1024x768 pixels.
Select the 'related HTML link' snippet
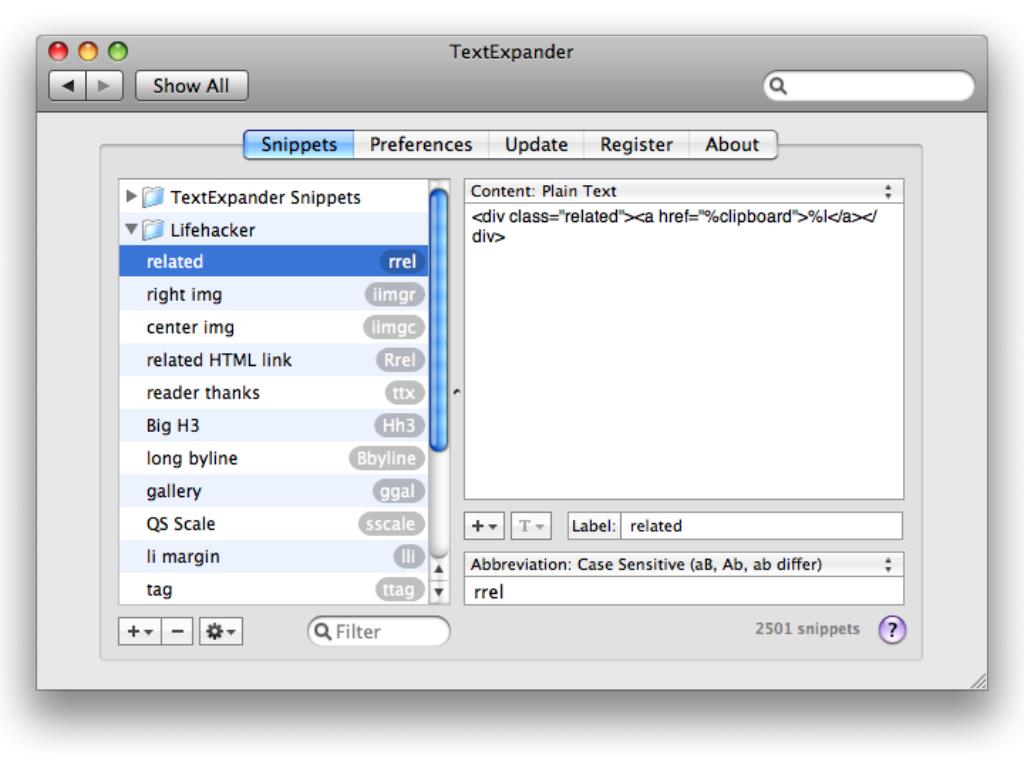[x=274, y=360]
